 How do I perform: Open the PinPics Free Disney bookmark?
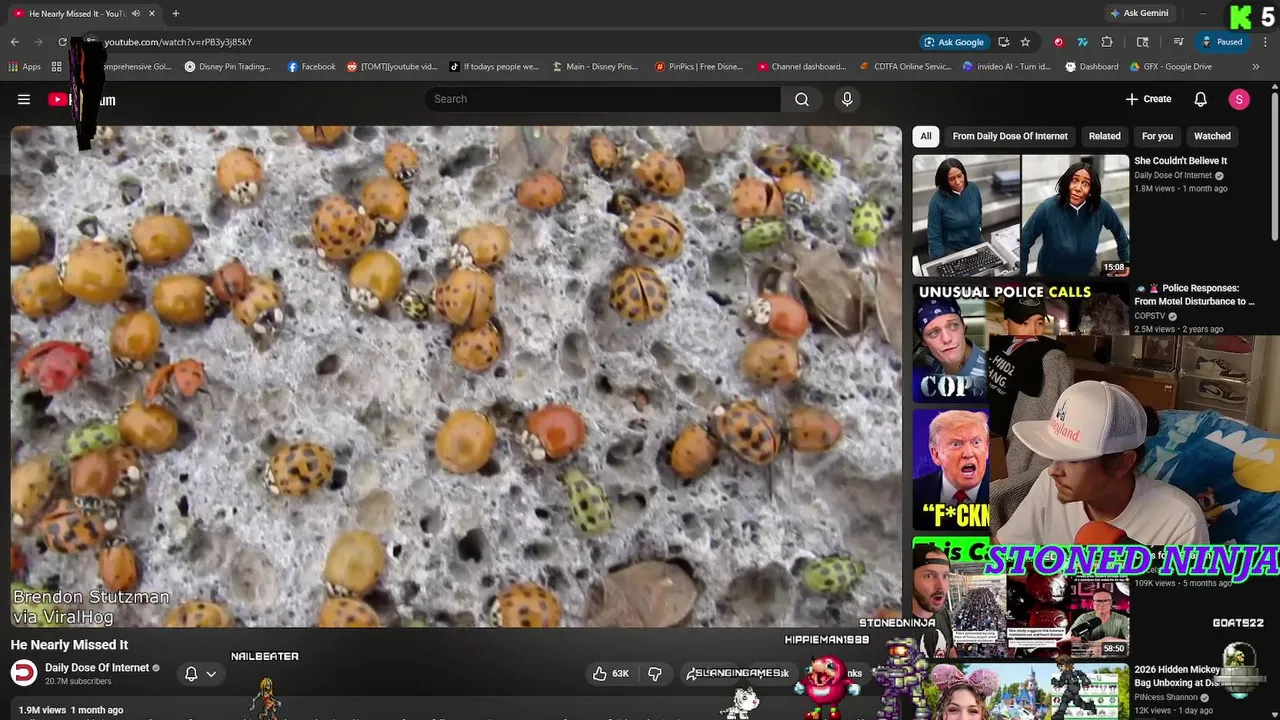pos(699,67)
